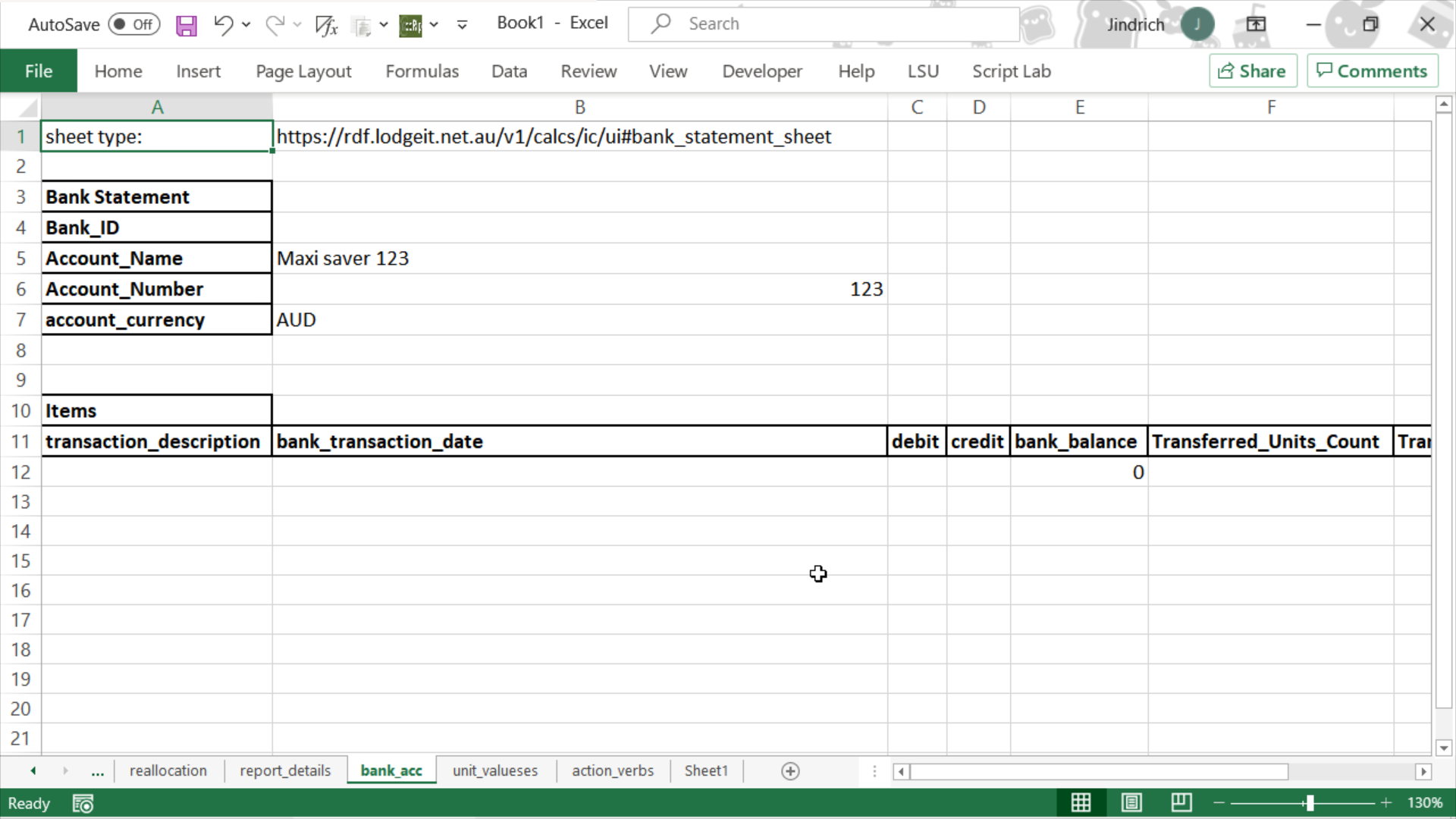
Task: Open the Comments button
Action: (1372, 71)
